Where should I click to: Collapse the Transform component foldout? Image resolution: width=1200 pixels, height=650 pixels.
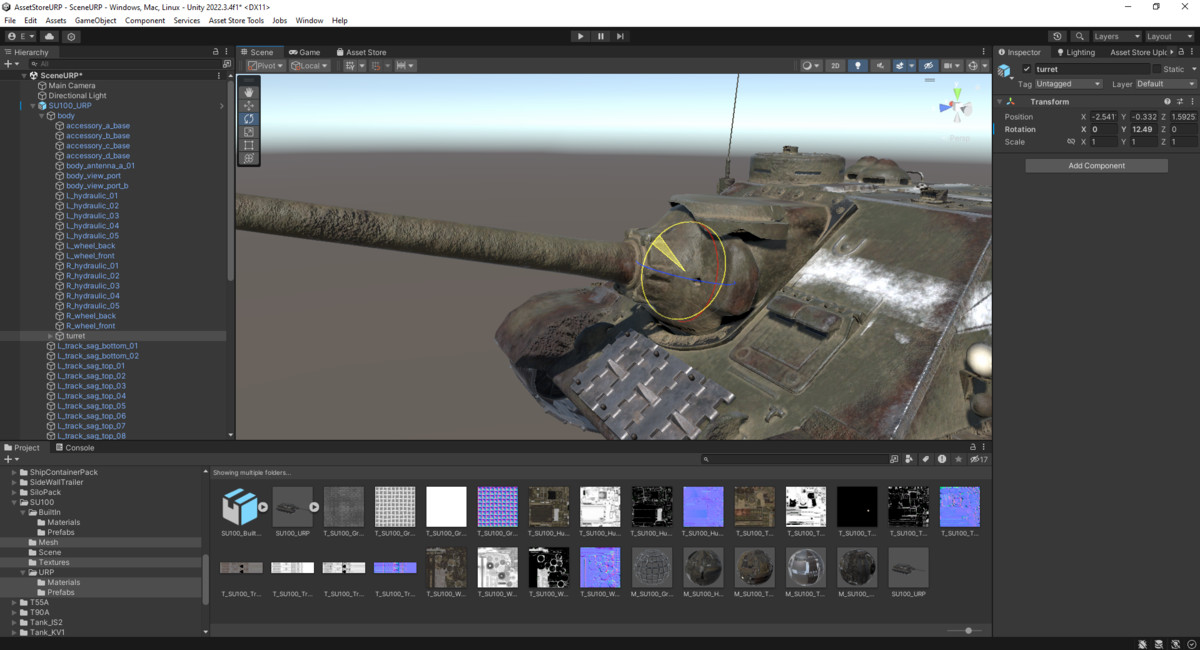coord(999,101)
